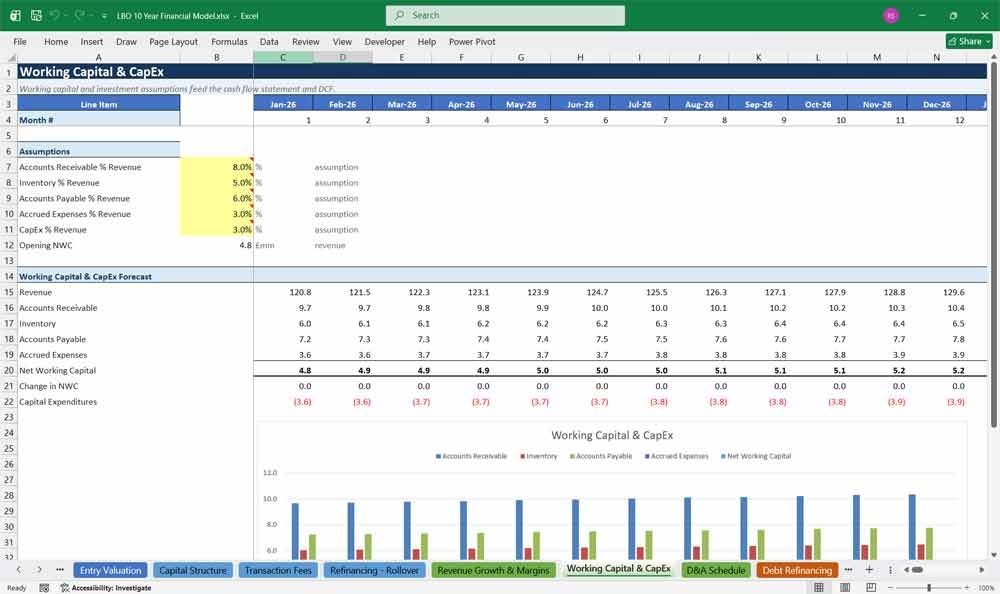Open the Insert ribbon tab
The image size is (1000, 594).
tap(92, 41)
